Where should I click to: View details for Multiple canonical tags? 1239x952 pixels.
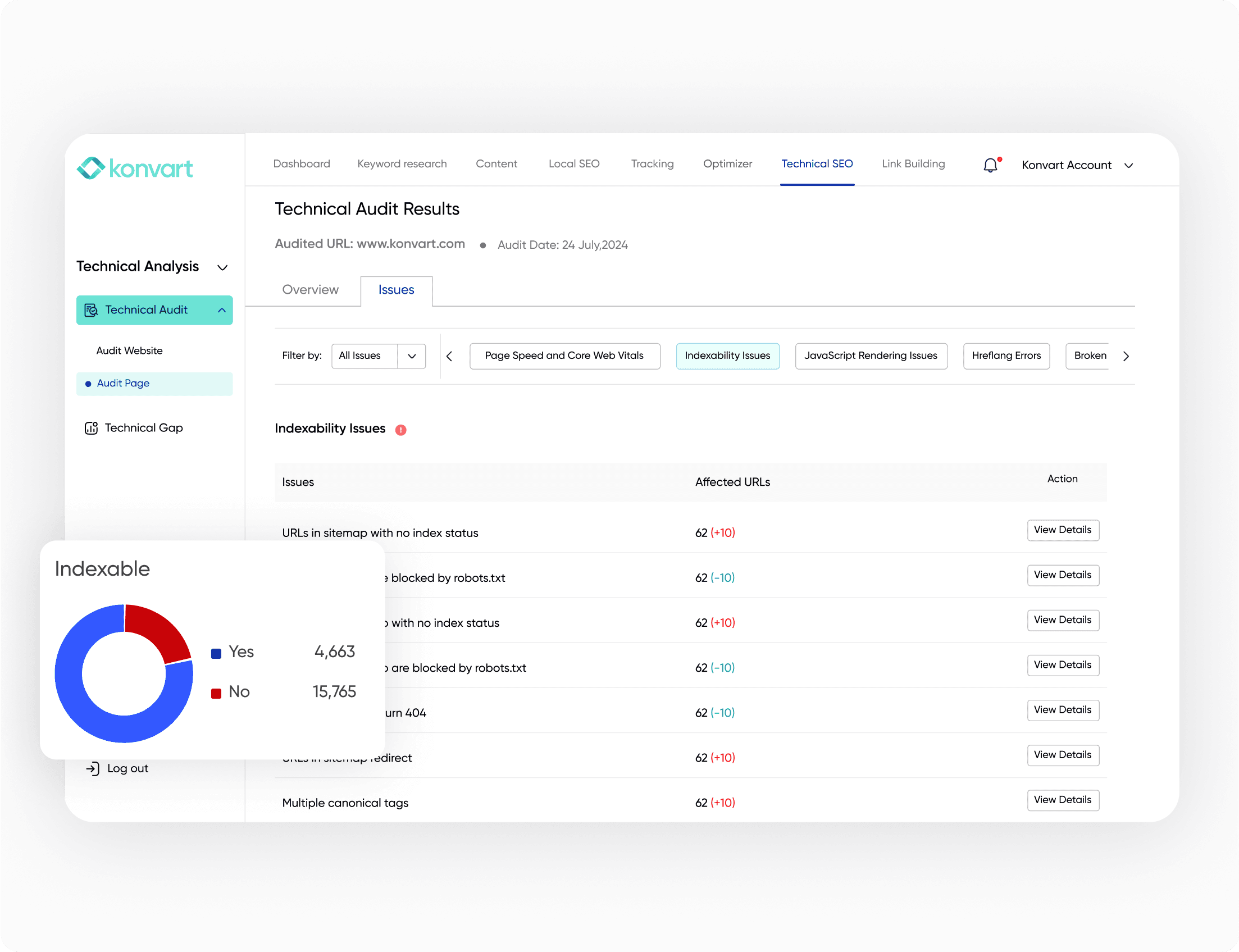pos(1062,800)
